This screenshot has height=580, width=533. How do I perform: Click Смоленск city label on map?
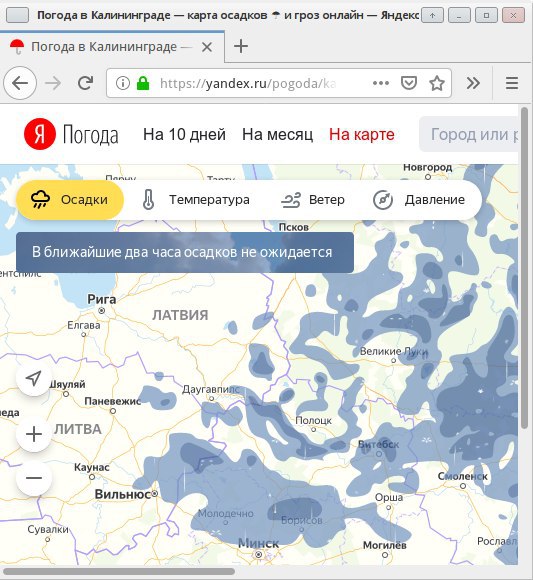pyautogui.click(x=463, y=476)
